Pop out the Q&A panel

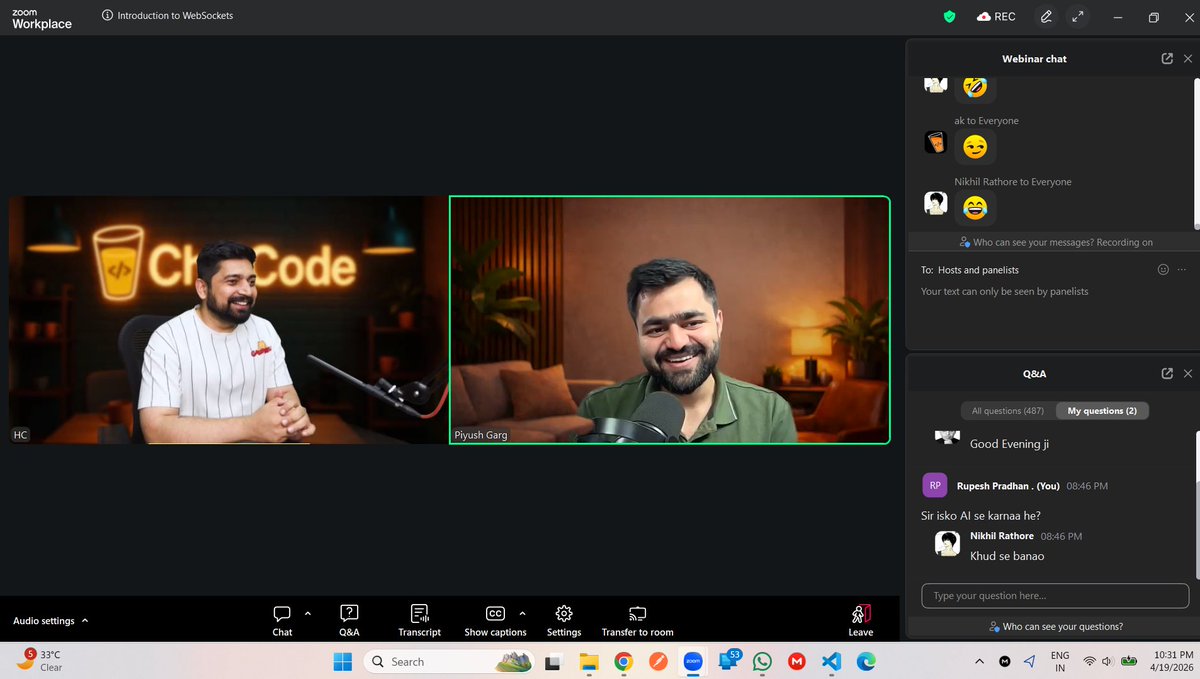(1167, 373)
